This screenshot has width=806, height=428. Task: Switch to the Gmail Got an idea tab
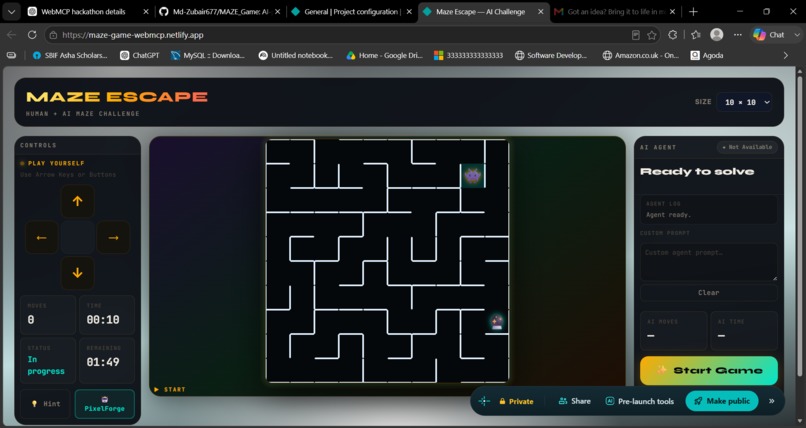click(612, 12)
